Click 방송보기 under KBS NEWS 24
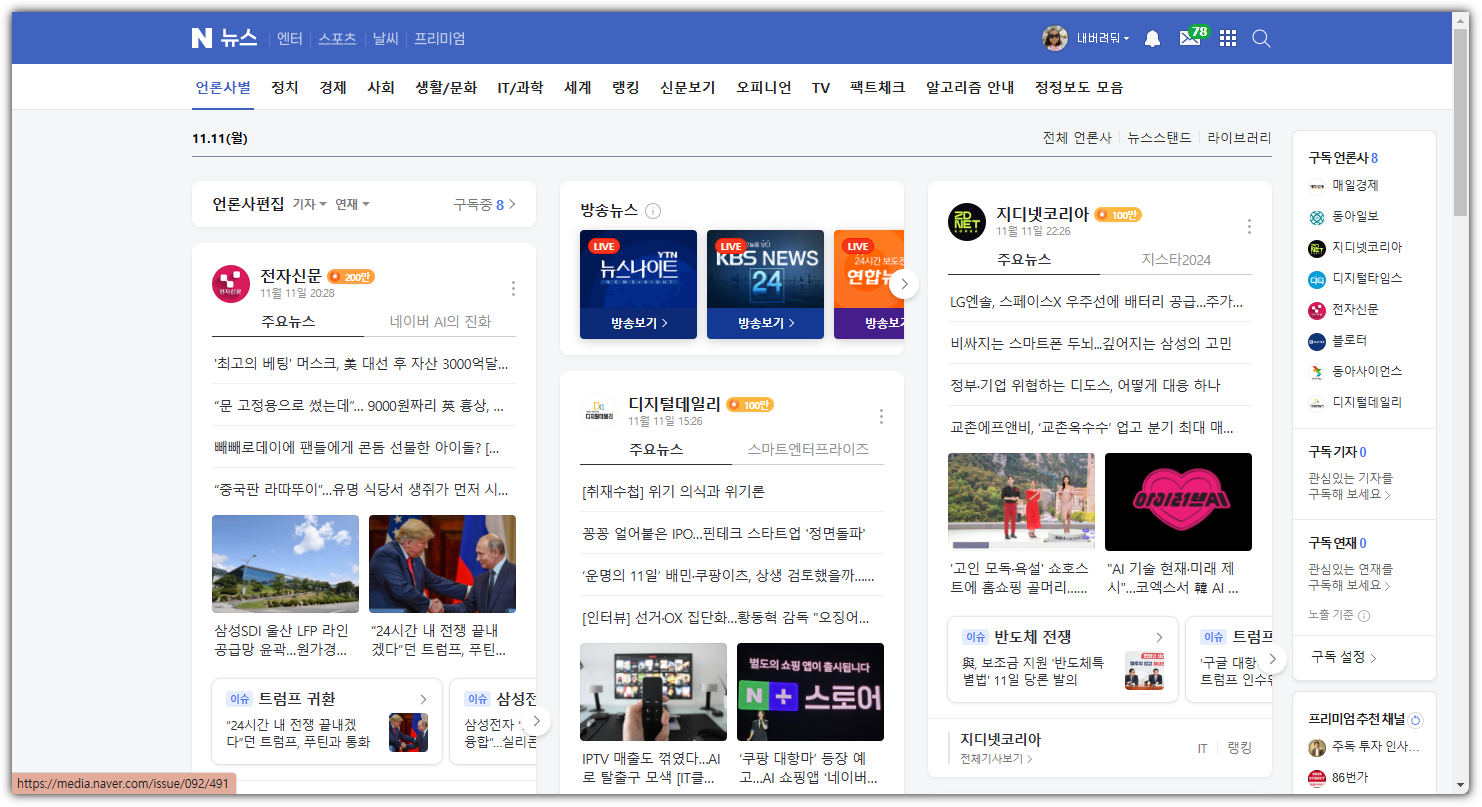This screenshot has height=807, width=1482. click(766, 323)
